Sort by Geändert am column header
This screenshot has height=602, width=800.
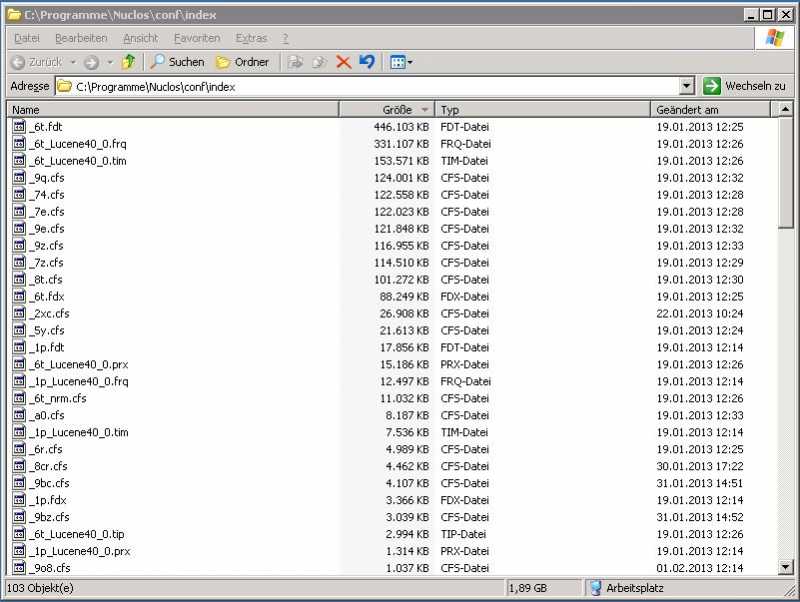(x=711, y=110)
